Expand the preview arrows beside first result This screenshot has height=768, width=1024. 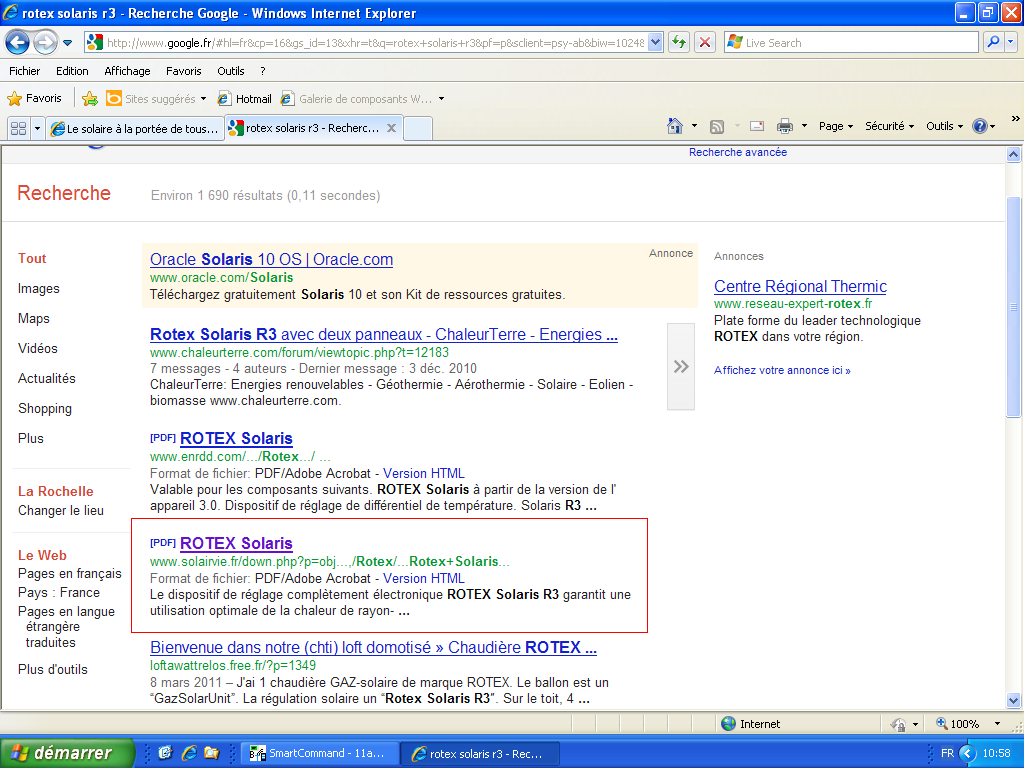(x=681, y=367)
